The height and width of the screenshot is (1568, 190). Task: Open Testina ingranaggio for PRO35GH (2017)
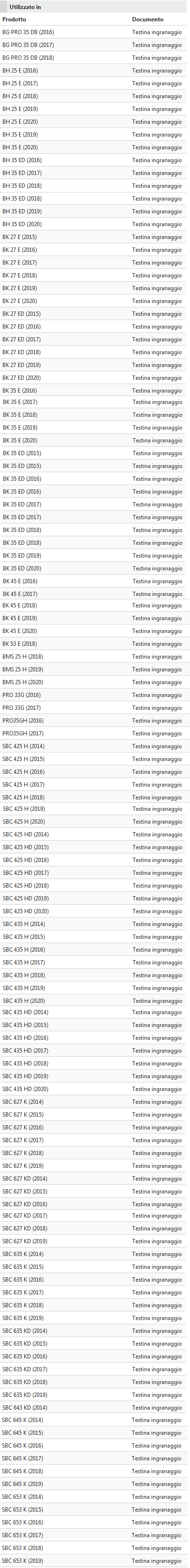pyautogui.click(x=157, y=733)
